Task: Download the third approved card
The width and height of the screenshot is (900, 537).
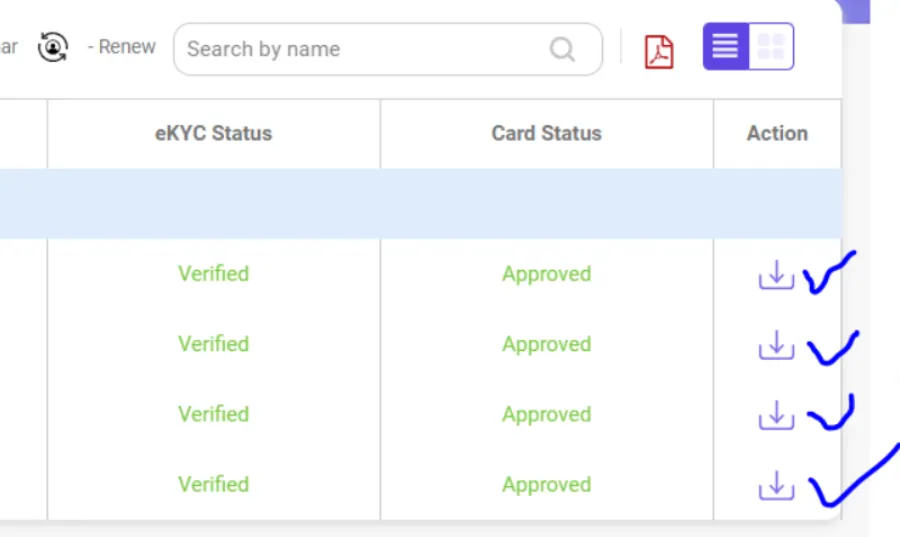Action: (x=776, y=415)
